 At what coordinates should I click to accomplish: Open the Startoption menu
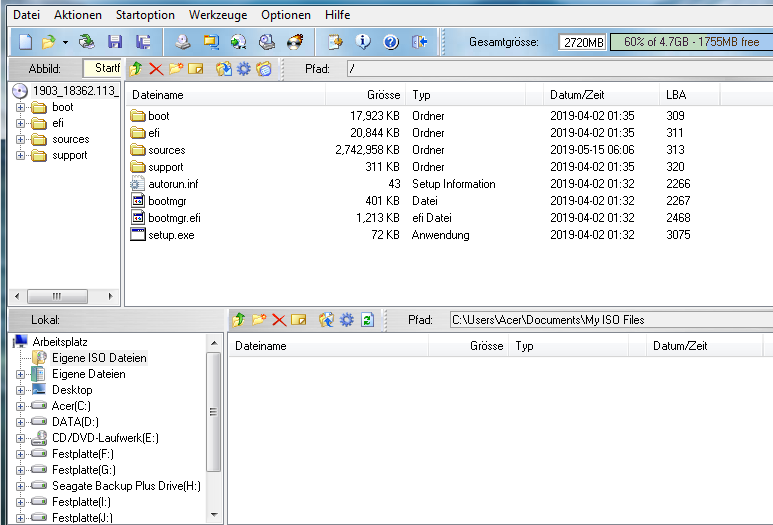click(x=145, y=15)
